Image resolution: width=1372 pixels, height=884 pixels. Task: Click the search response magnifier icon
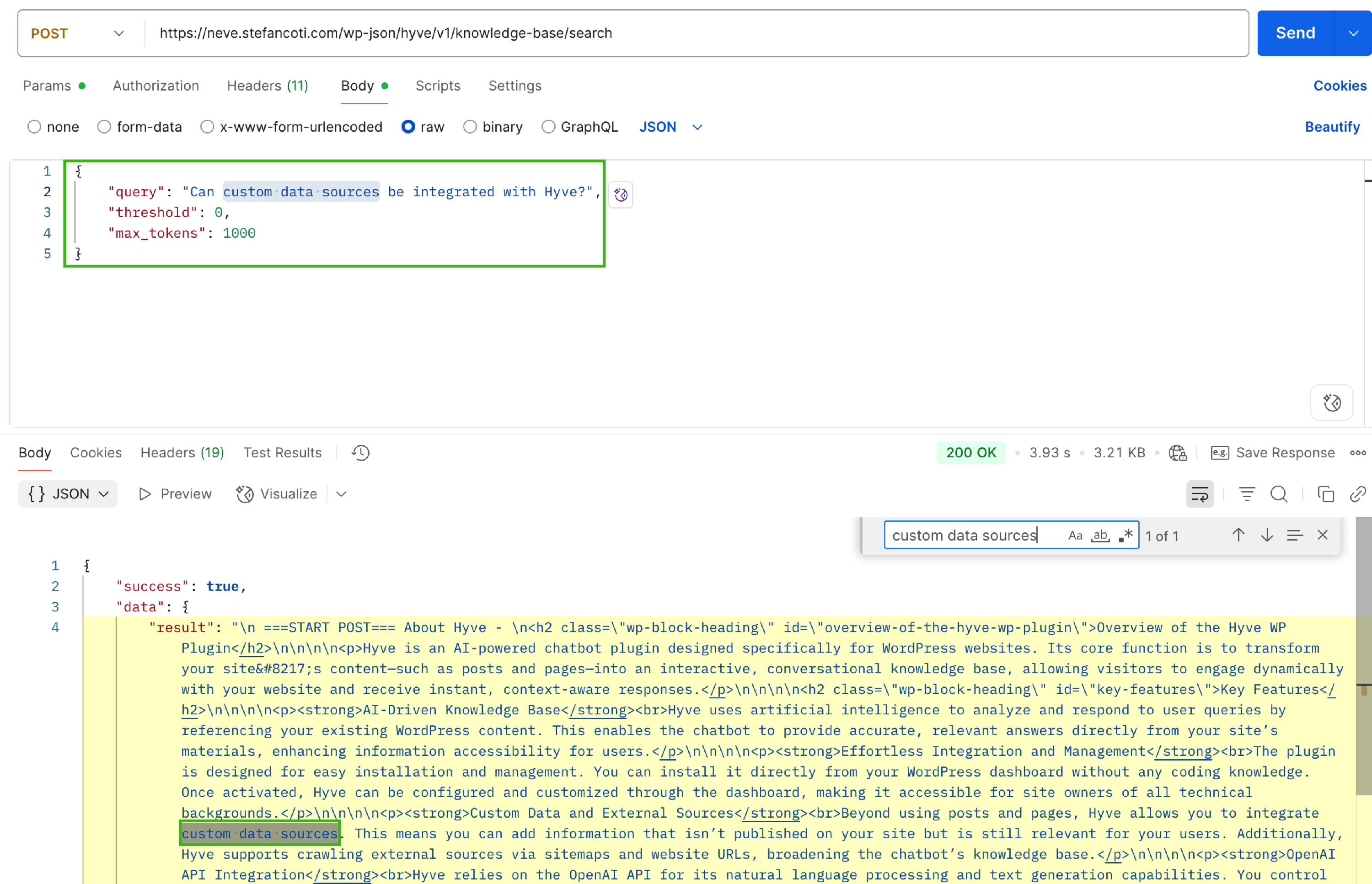(1278, 494)
